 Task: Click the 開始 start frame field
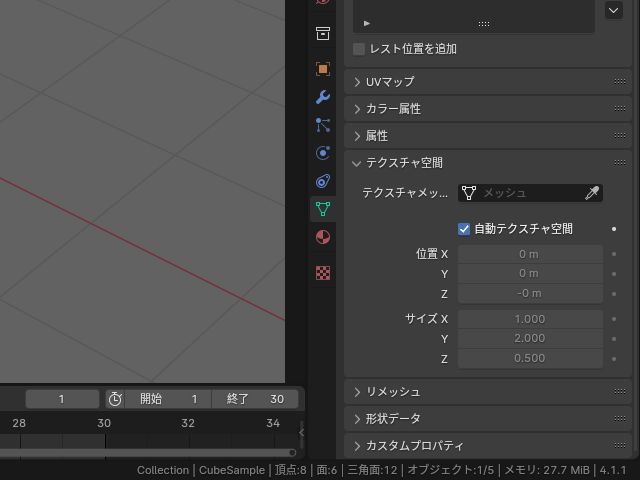(168, 399)
